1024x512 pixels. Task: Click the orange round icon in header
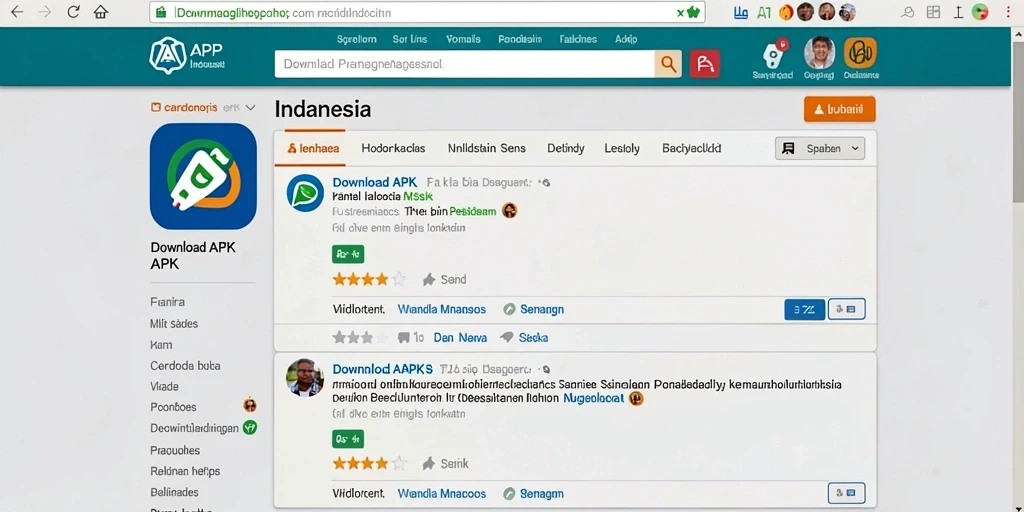tap(860, 53)
